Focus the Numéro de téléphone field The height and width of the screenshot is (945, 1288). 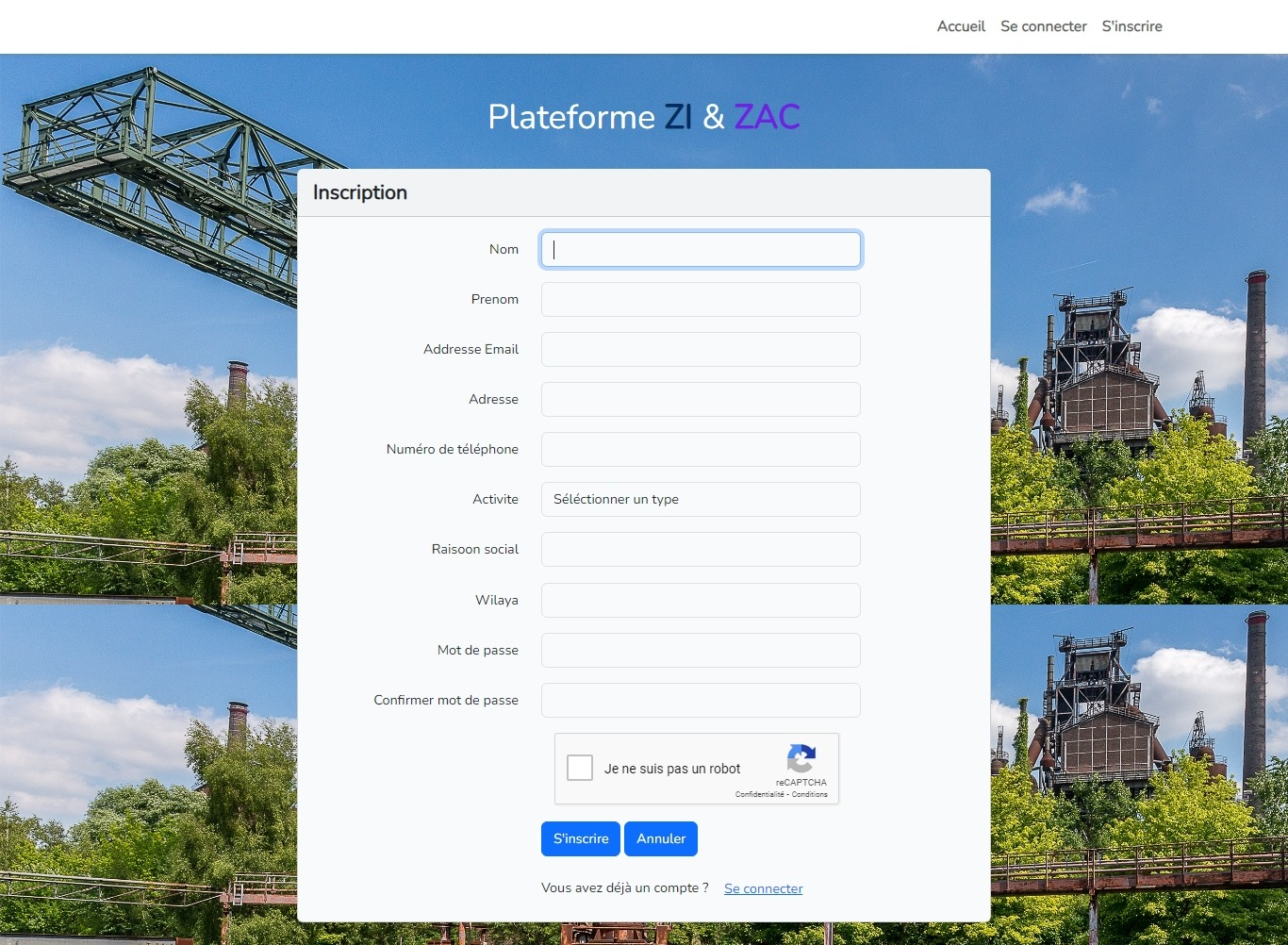pos(701,449)
